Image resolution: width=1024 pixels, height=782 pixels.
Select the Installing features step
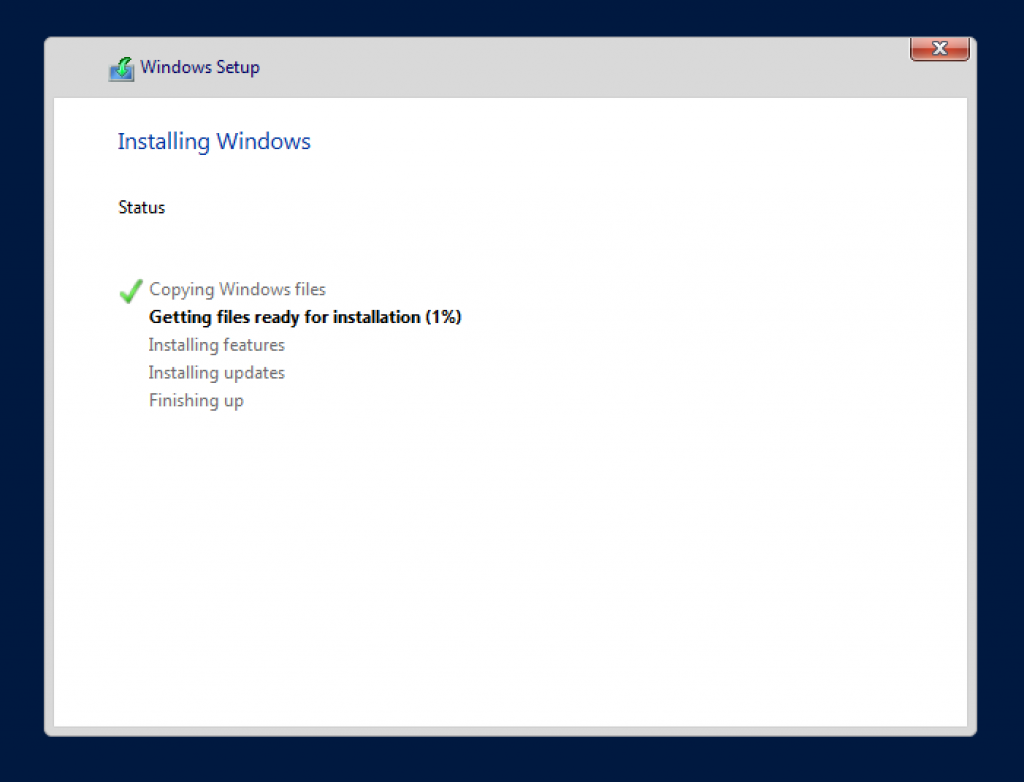tap(216, 344)
